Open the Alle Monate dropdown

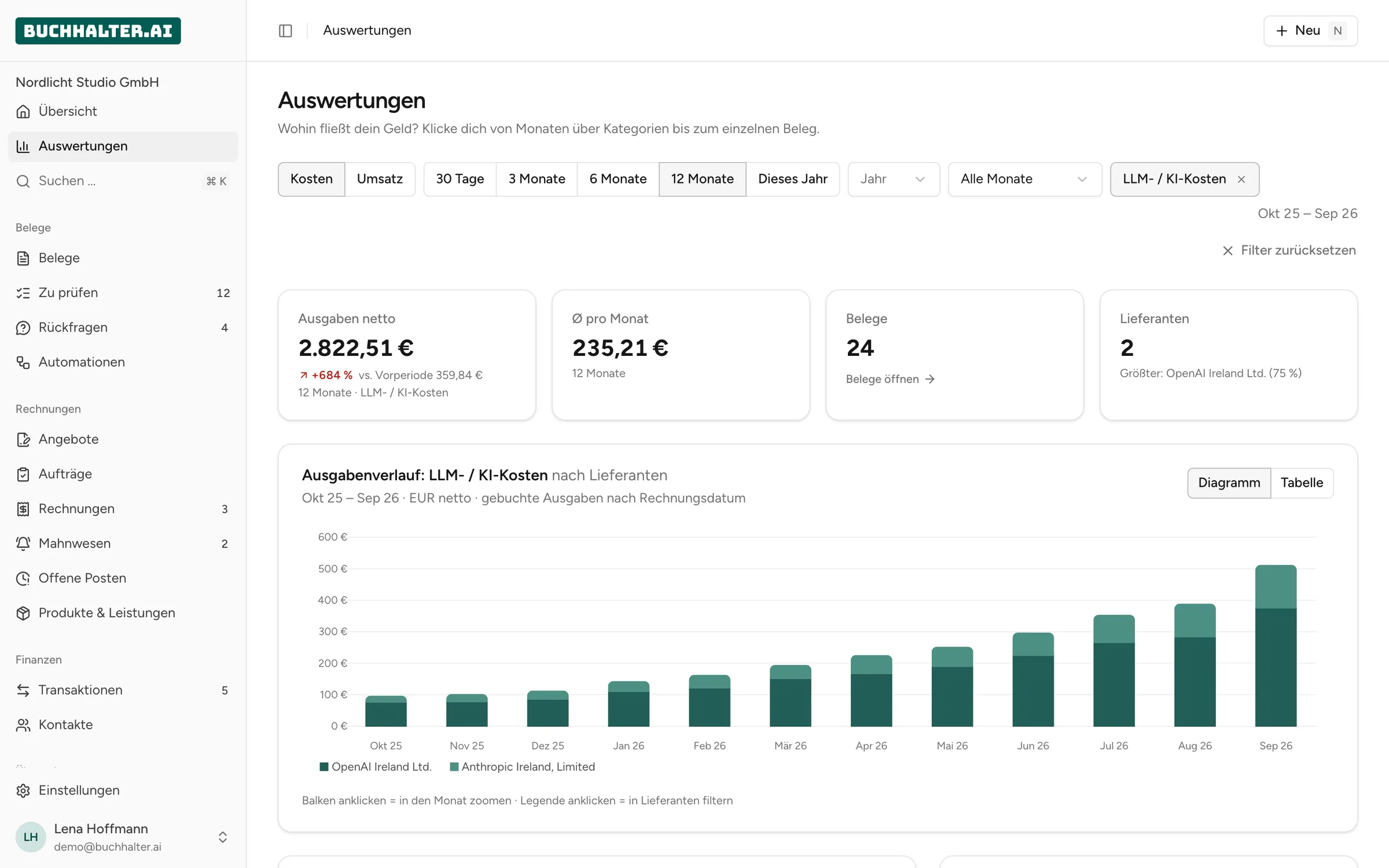[x=1024, y=179]
